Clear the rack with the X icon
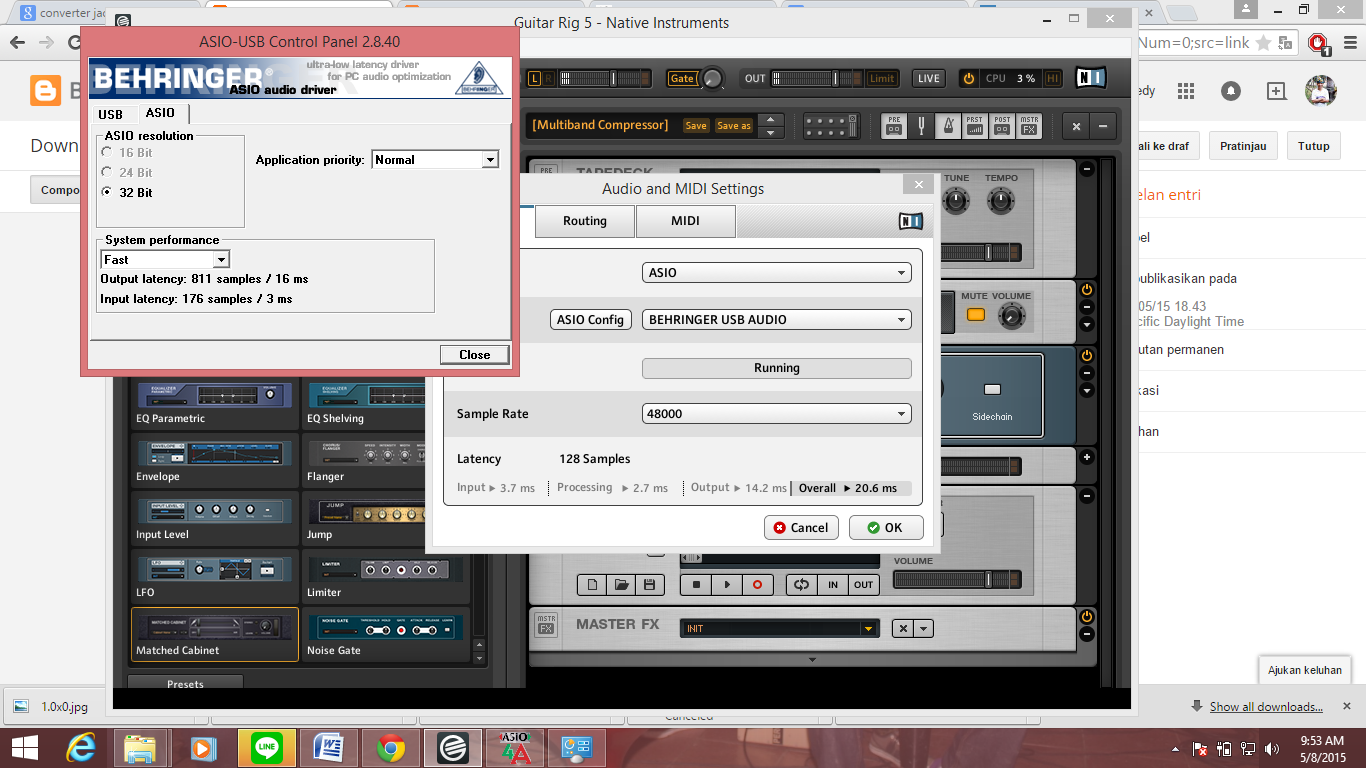The height and width of the screenshot is (768, 1366). (x=1076, y=126)
